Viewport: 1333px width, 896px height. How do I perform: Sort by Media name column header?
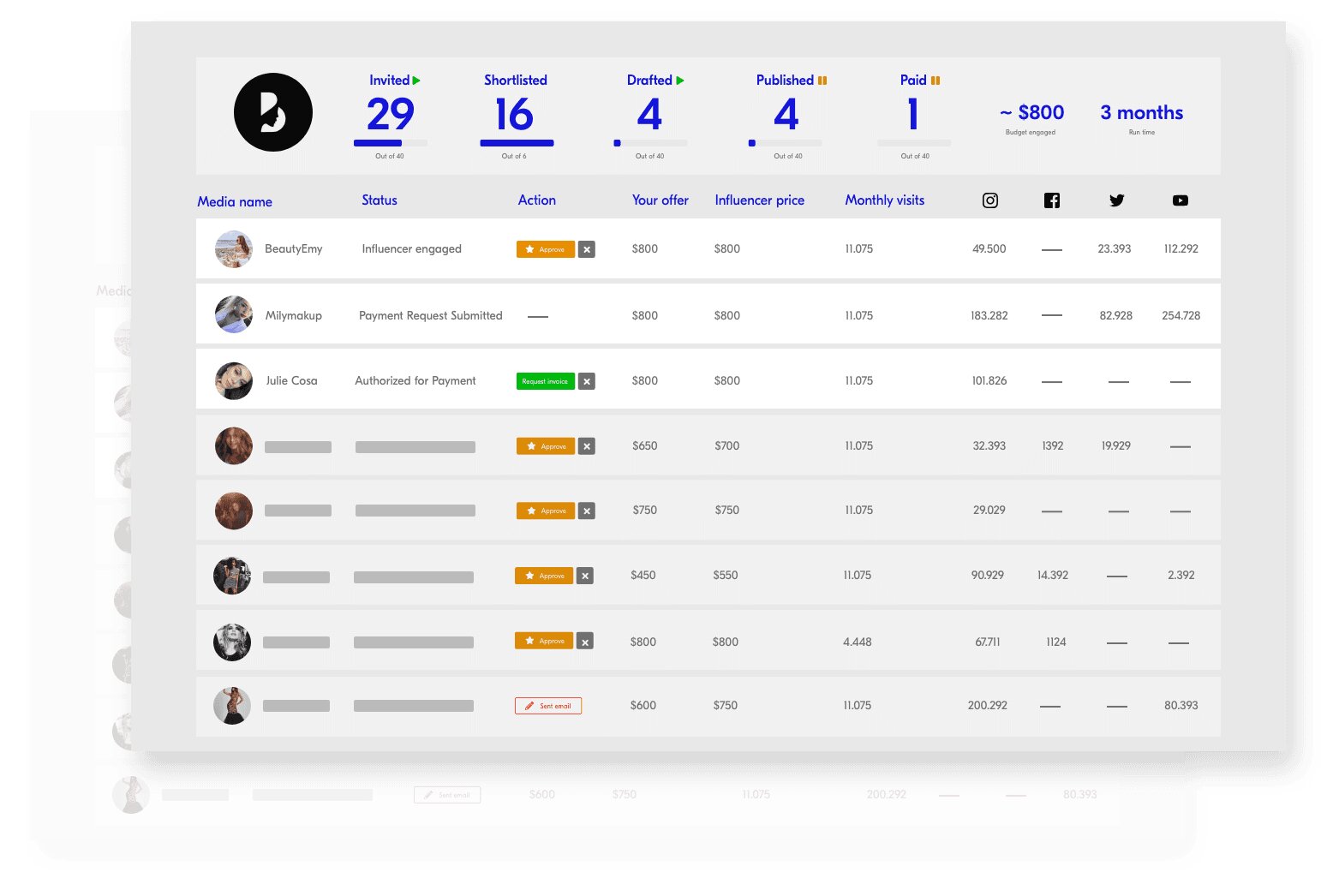pyautogui.click(x=235, y=202)
